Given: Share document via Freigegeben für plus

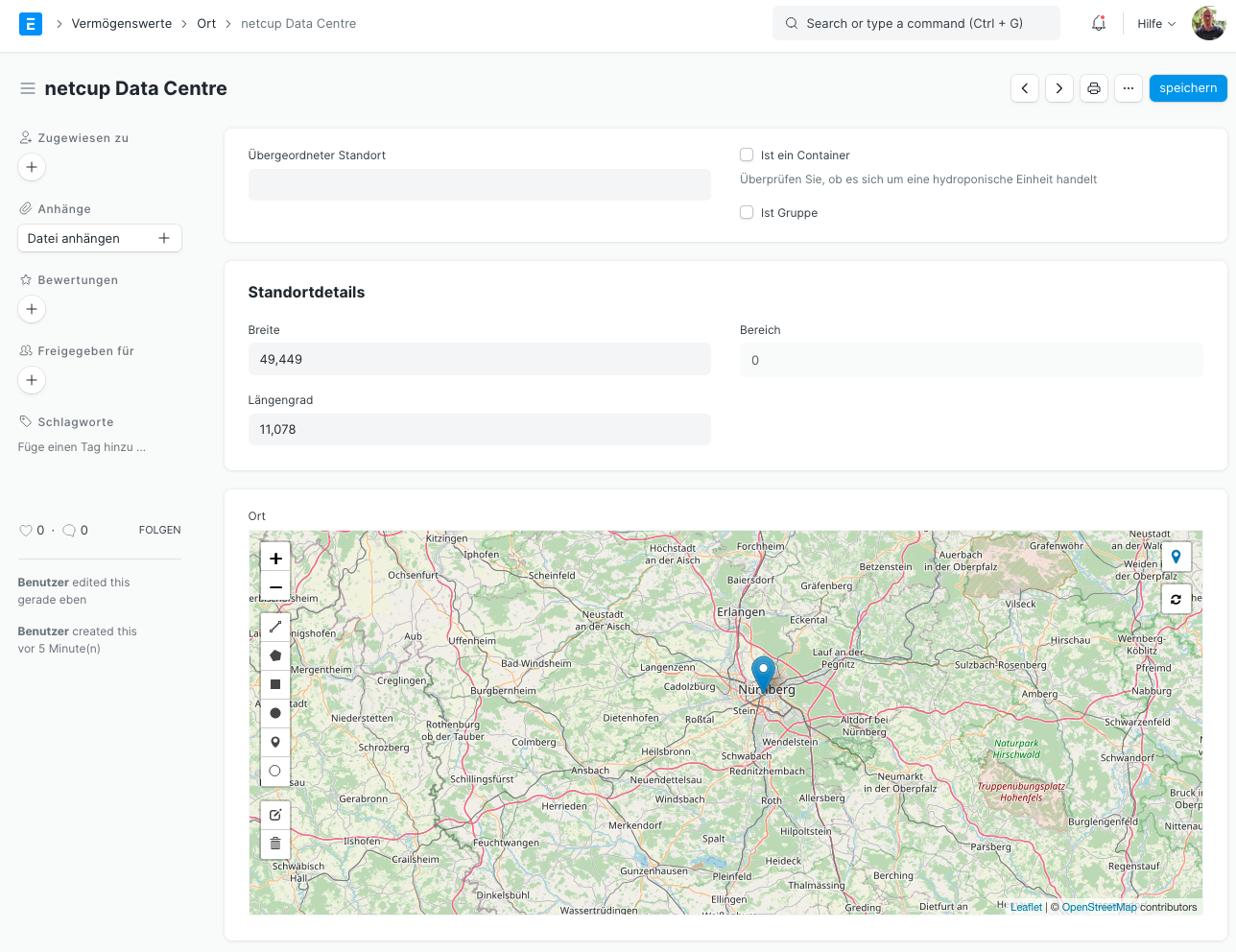Looking at the screenshot, I should click(32, 380).
